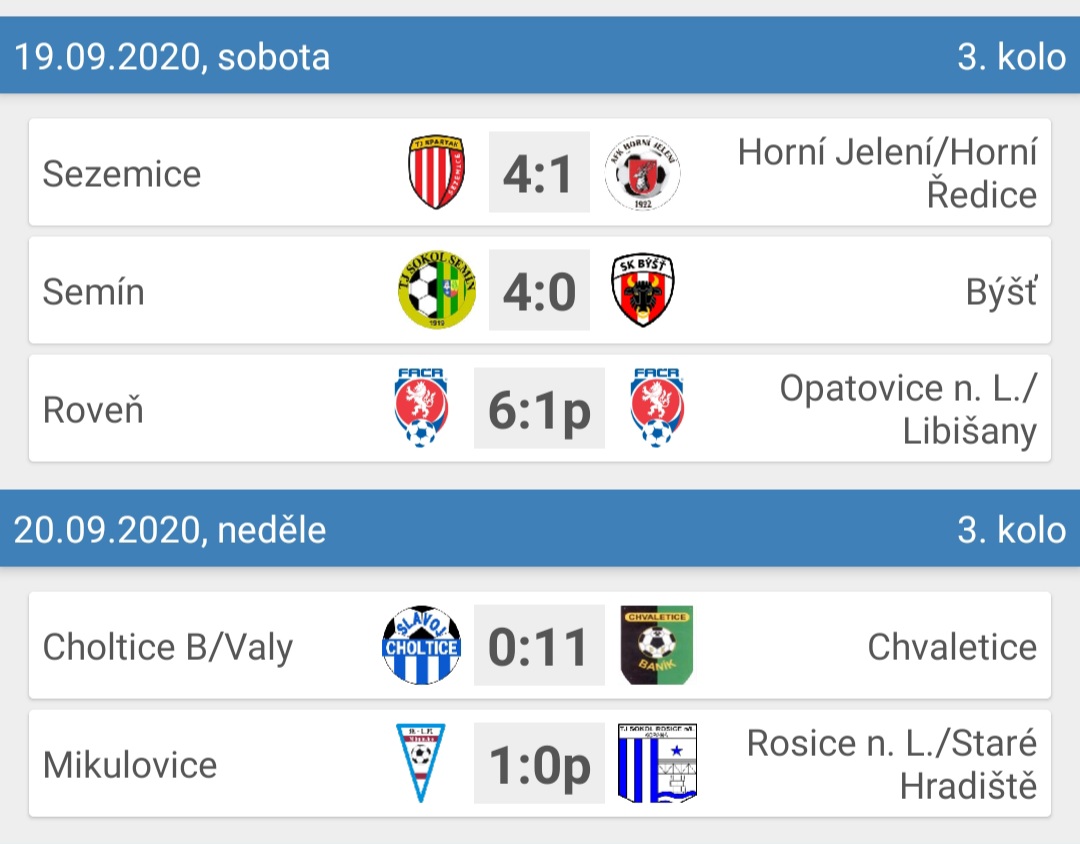The height and width of the screenshot is (844, 1080).
Task: View the 6:1p Roveň match result
Action: tap(539, 408)
